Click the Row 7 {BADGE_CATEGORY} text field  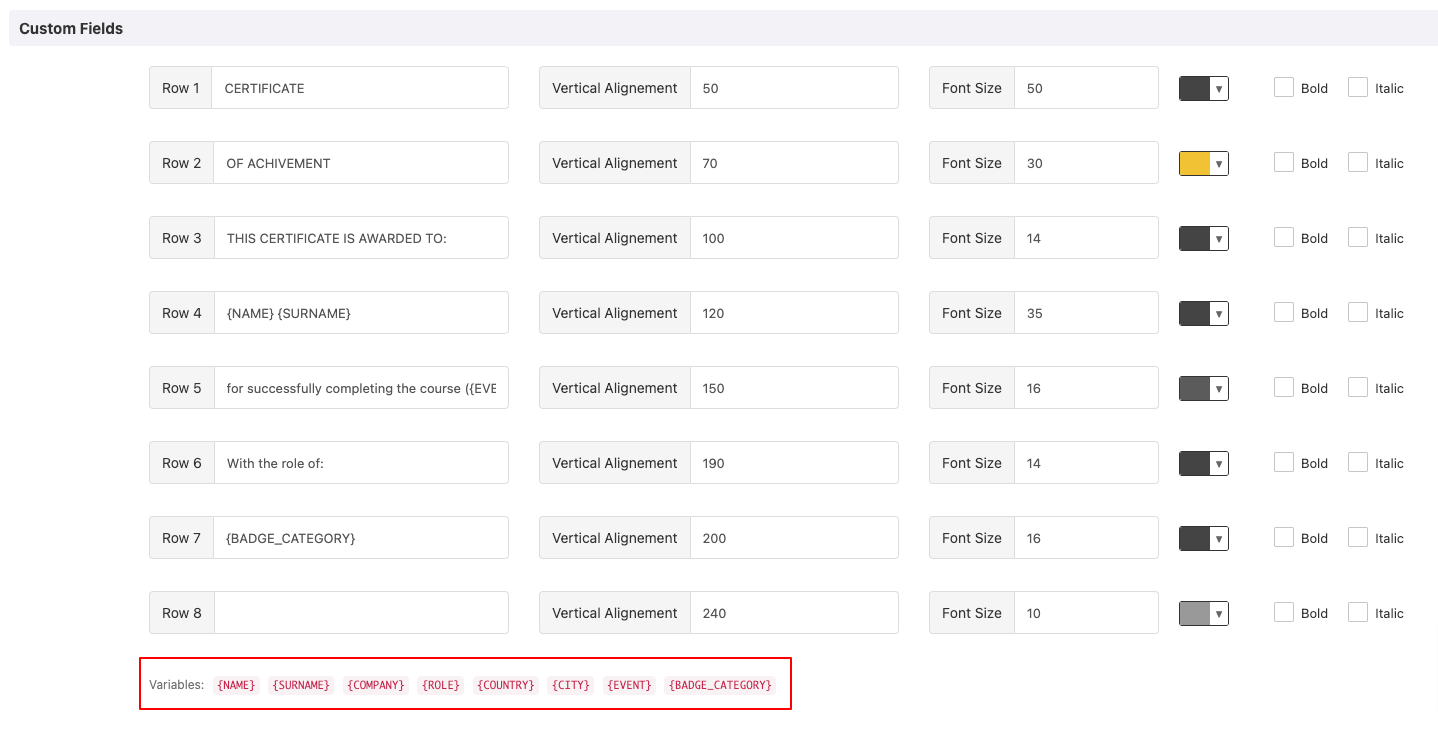(x=361, y=538)
